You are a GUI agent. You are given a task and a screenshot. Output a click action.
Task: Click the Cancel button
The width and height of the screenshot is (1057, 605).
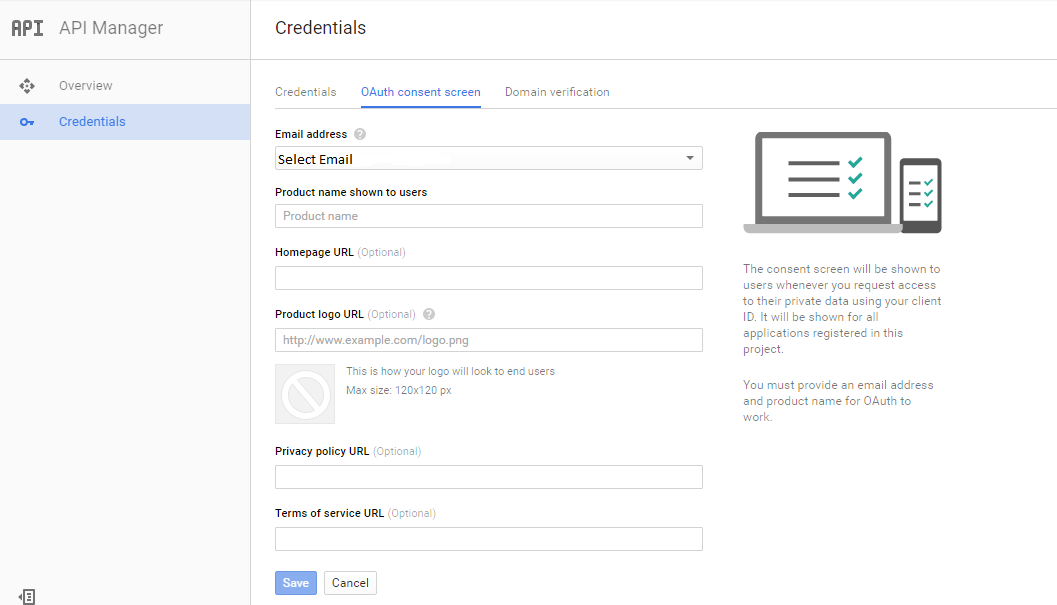[x=350, y=583]
